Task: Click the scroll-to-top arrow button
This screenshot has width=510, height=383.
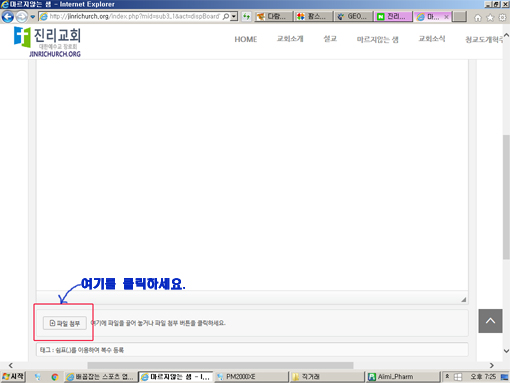Action: (x=490, y=321)
